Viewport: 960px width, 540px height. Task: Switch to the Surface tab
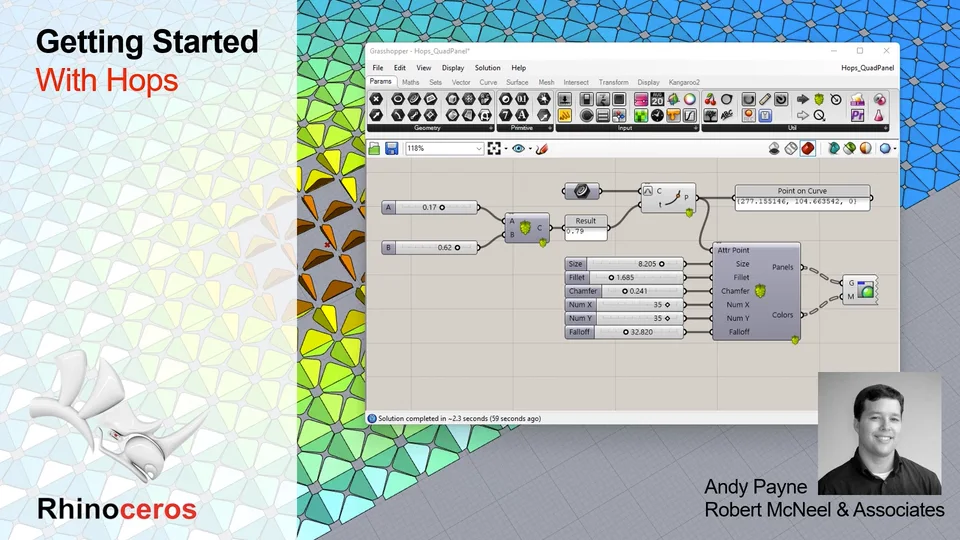point(517,82)
